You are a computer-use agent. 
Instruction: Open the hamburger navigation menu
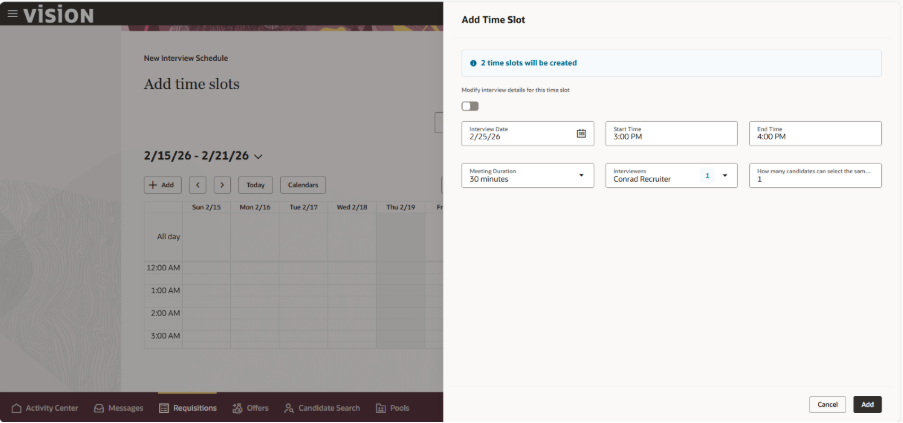coord(12,13)
